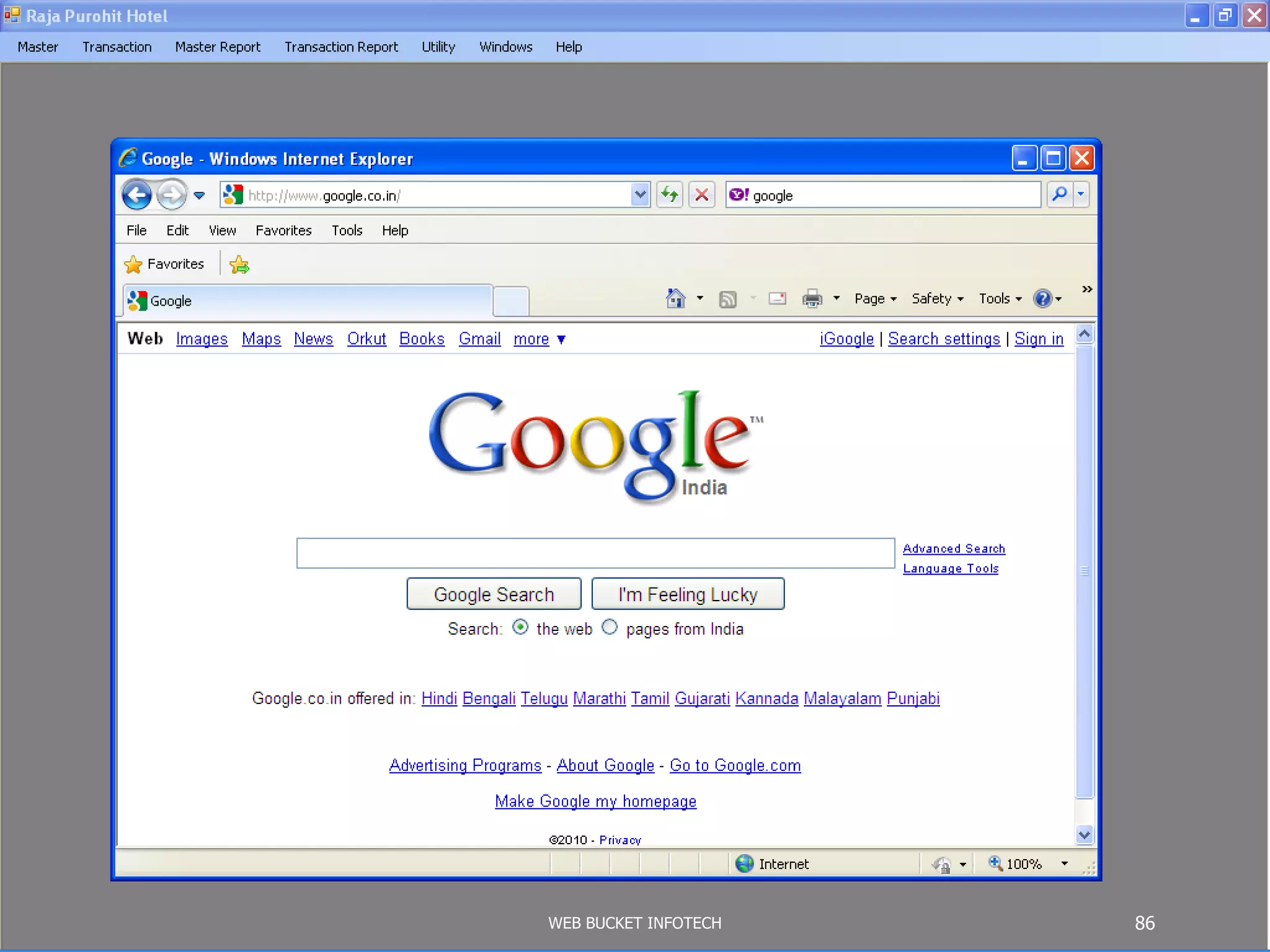
Task: Click the browser Forward arrow button
Action: coord(172,195)
